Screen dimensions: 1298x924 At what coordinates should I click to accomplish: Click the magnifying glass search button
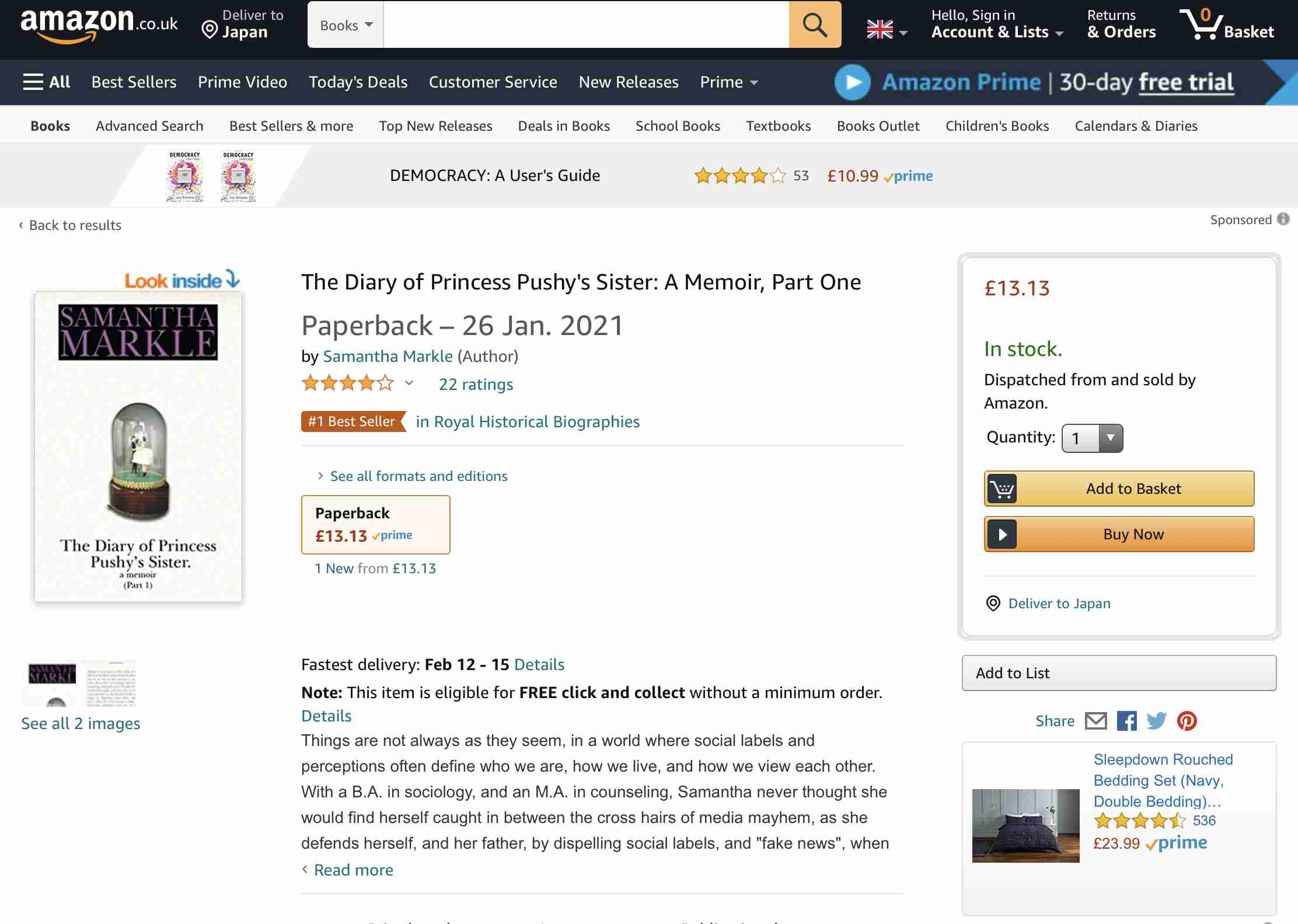[815, 25]
